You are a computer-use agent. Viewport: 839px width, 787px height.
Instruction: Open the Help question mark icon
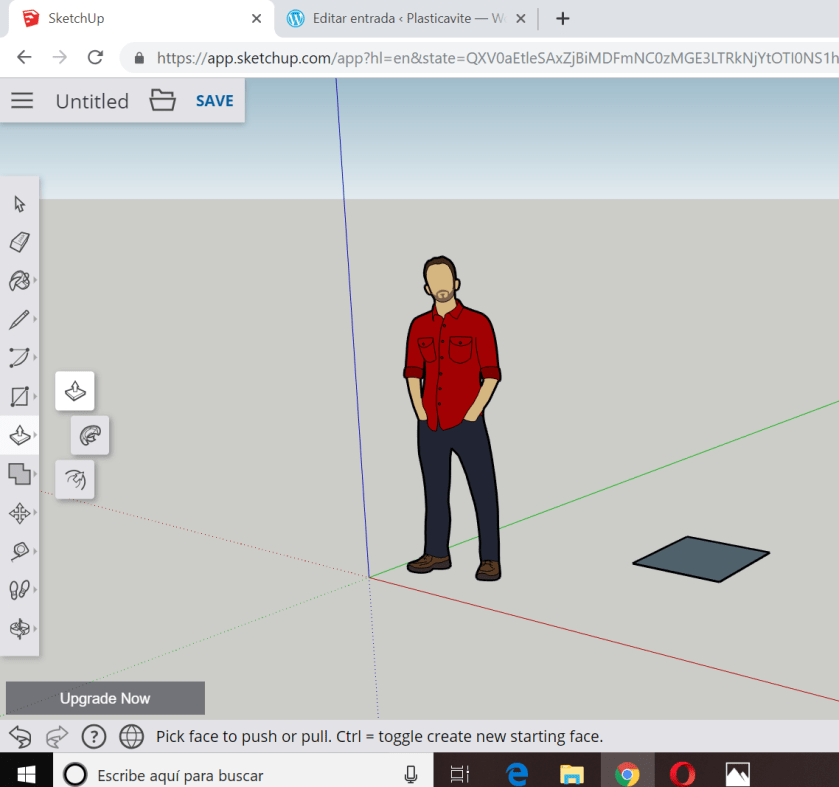[94, 737]
